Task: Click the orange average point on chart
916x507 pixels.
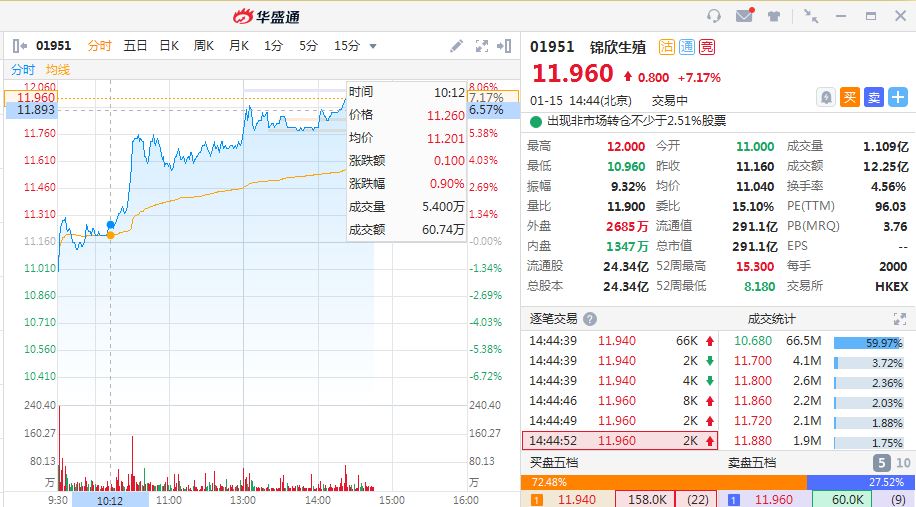Action: click(x=110, y=235)
